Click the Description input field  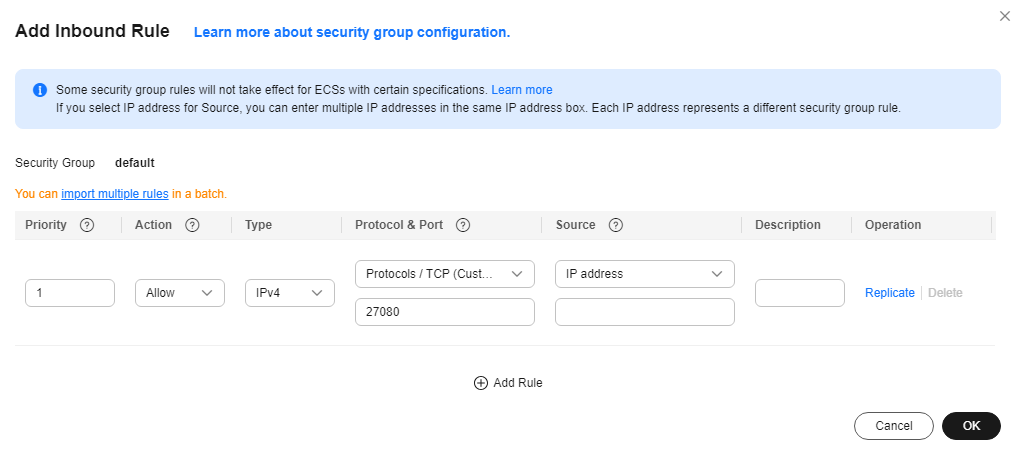(x=800, y=293)
